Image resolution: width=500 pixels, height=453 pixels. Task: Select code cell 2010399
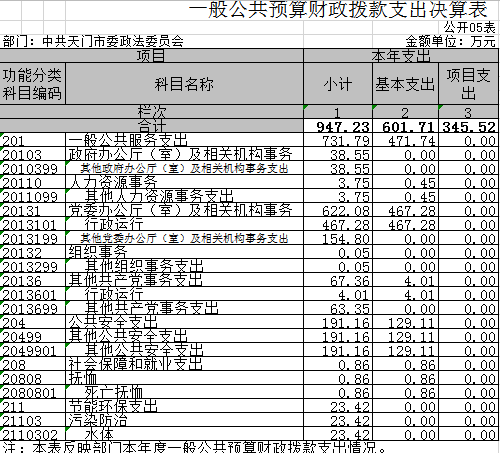pyautogui.click(x=33, y=168)
